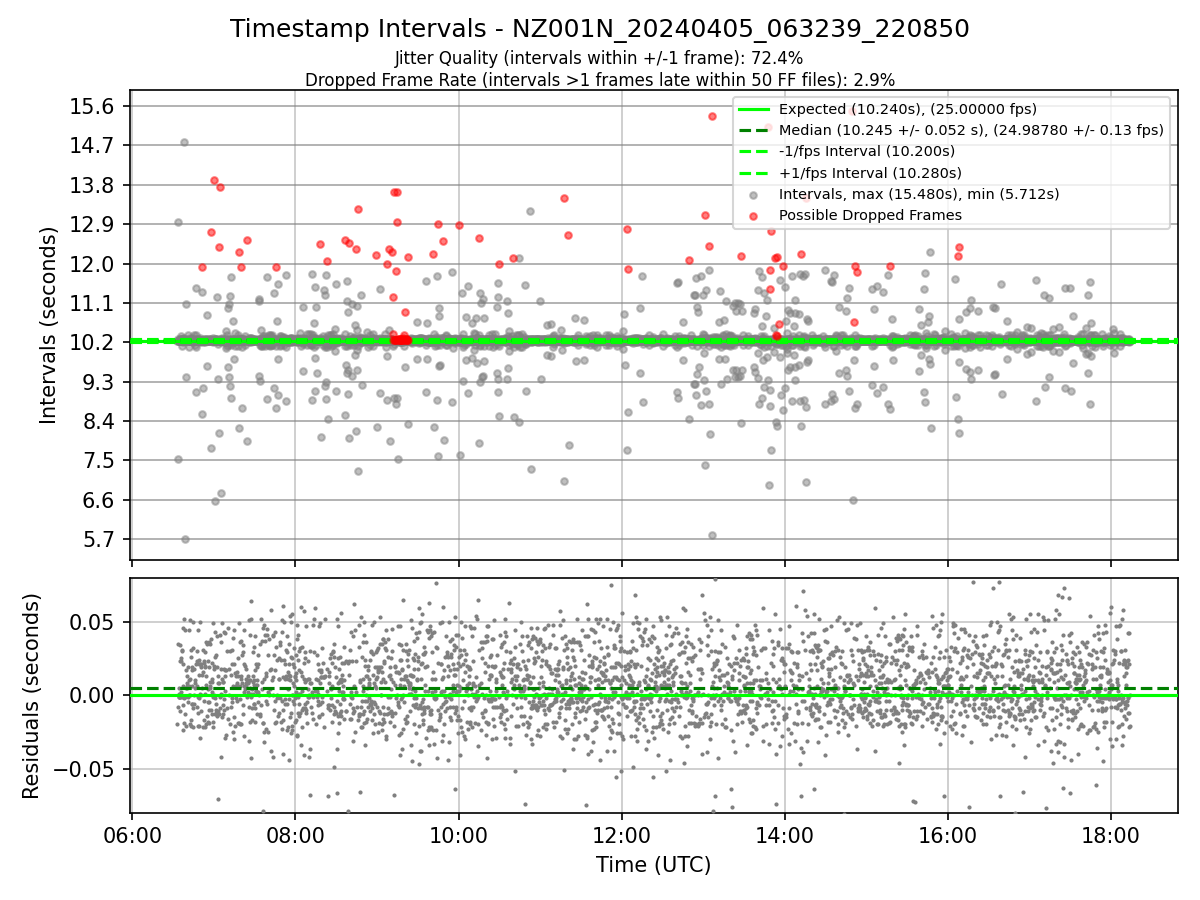Click the y-axis tick label 8.4
1200x900 pixels.
coord(100,422)
